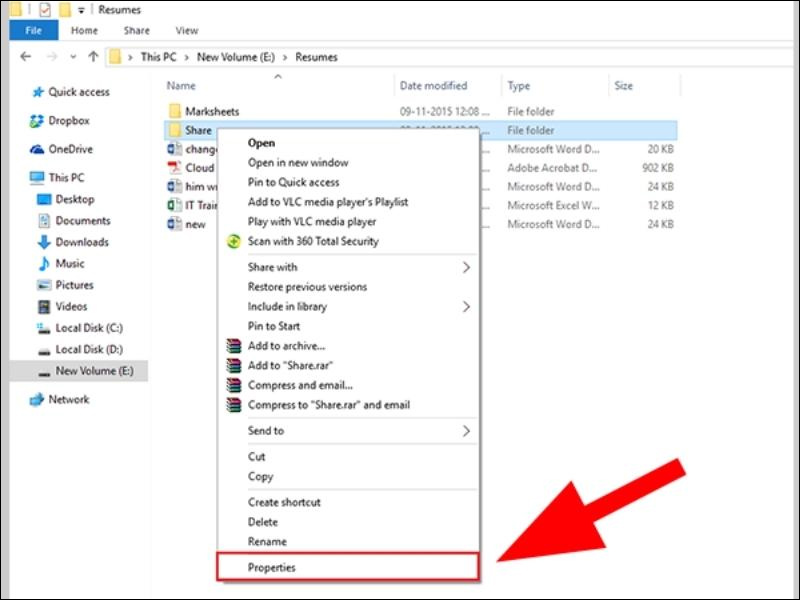This screenshot has height=600, width=800.
Task: Sort files by the Date modified column
Action: pos(433,85)
